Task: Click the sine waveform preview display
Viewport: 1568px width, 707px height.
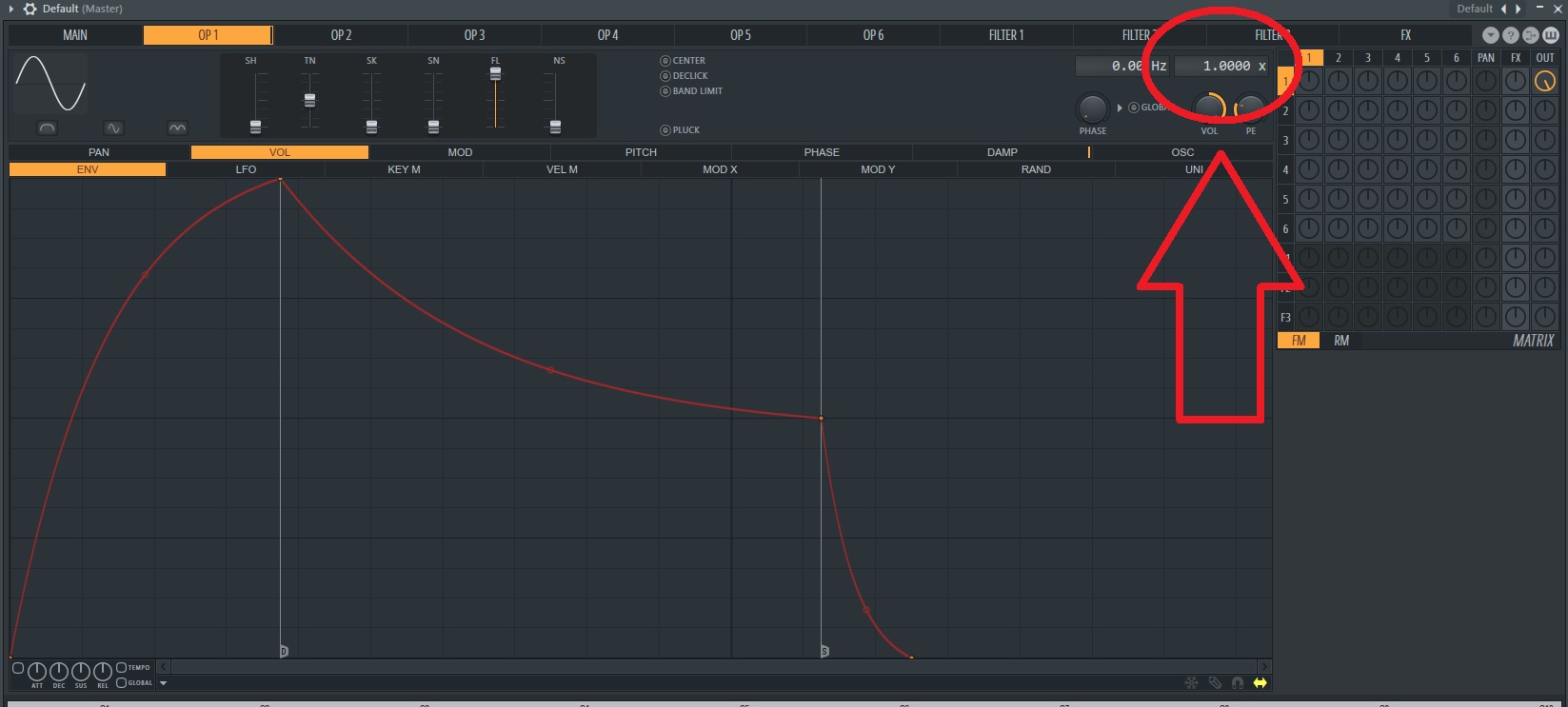Action: (51, 84)
